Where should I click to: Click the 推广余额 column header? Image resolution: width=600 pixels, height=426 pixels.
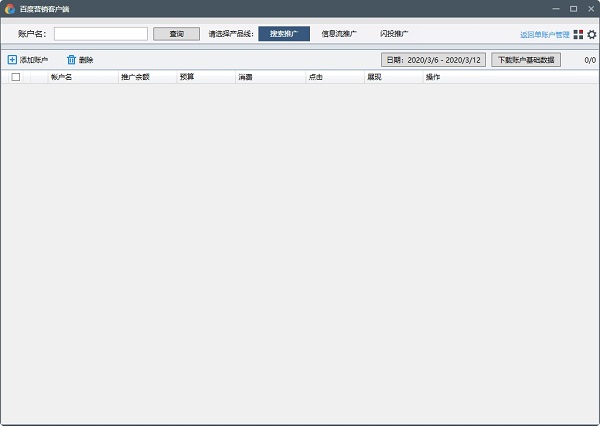[x=147, y=77]
